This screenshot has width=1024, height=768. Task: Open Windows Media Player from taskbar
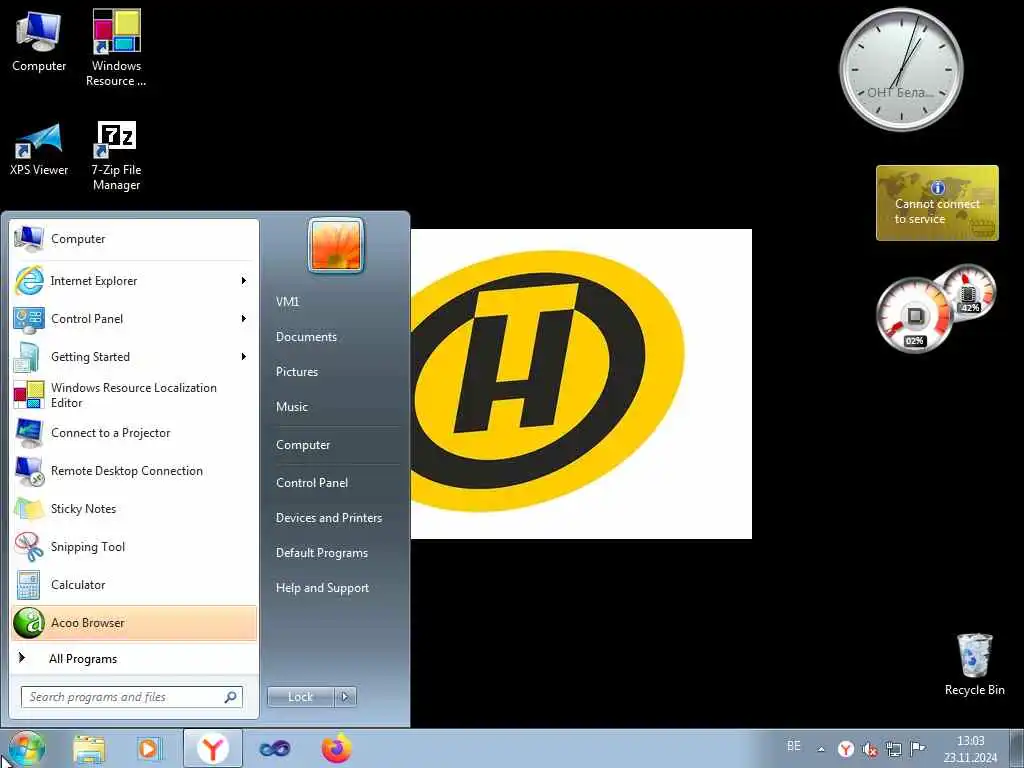[x=150, y=748]
